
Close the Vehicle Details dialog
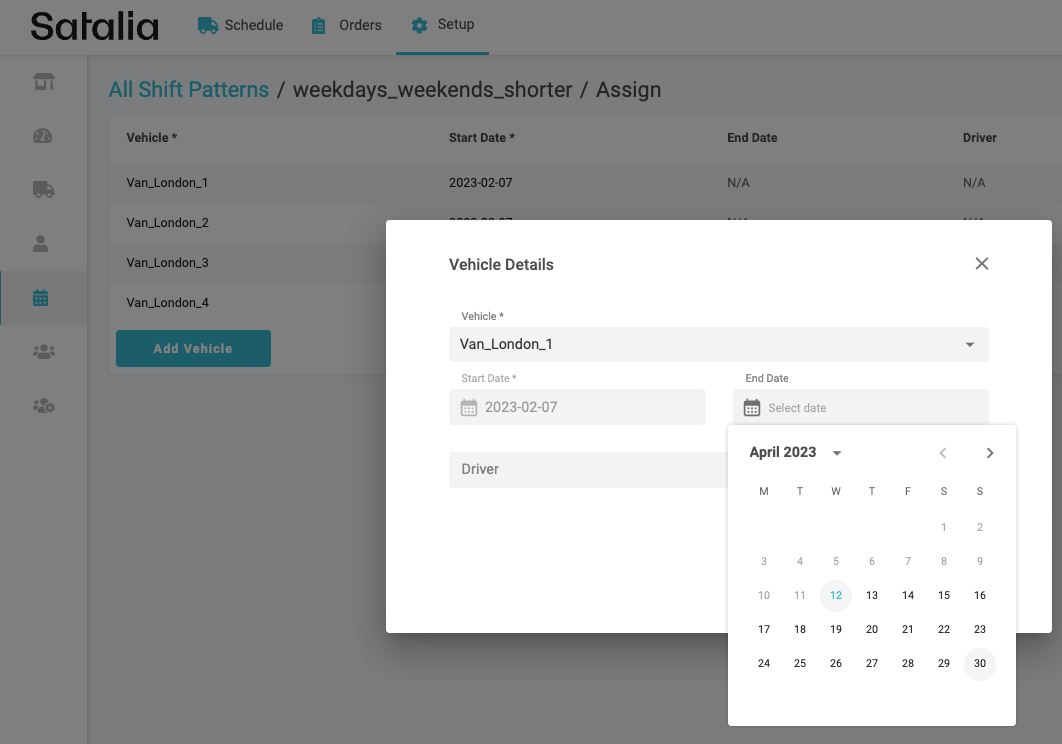[x=981, y=264]
